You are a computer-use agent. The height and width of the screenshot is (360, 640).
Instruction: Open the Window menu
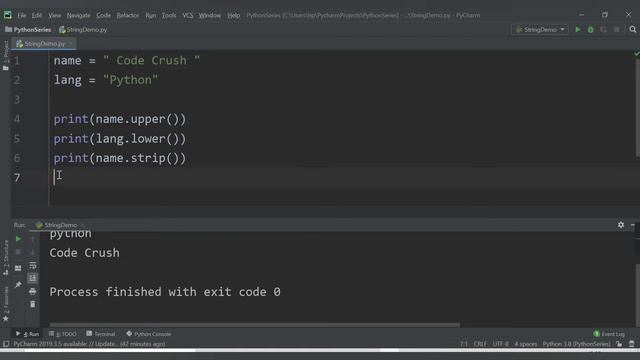coord(210,15)
